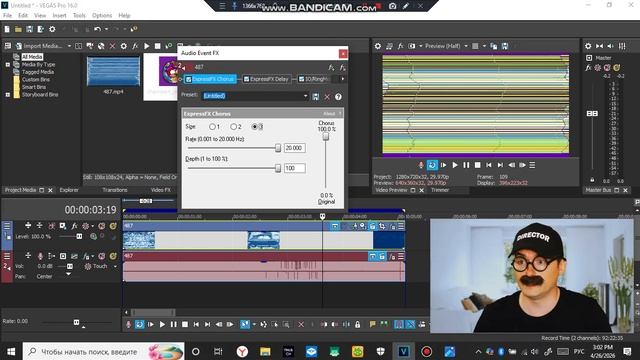The image size is (640, 360).
Task: Open Video Preview properties gear icon
Action: point(378,46)
